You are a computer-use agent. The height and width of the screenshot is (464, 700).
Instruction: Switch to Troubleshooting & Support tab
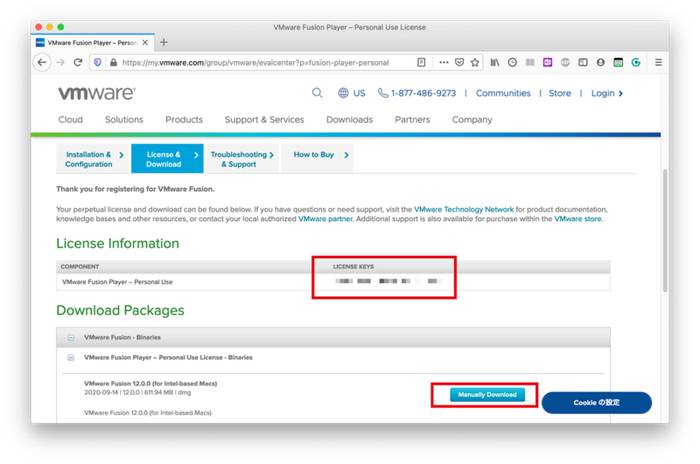point(242,159)
